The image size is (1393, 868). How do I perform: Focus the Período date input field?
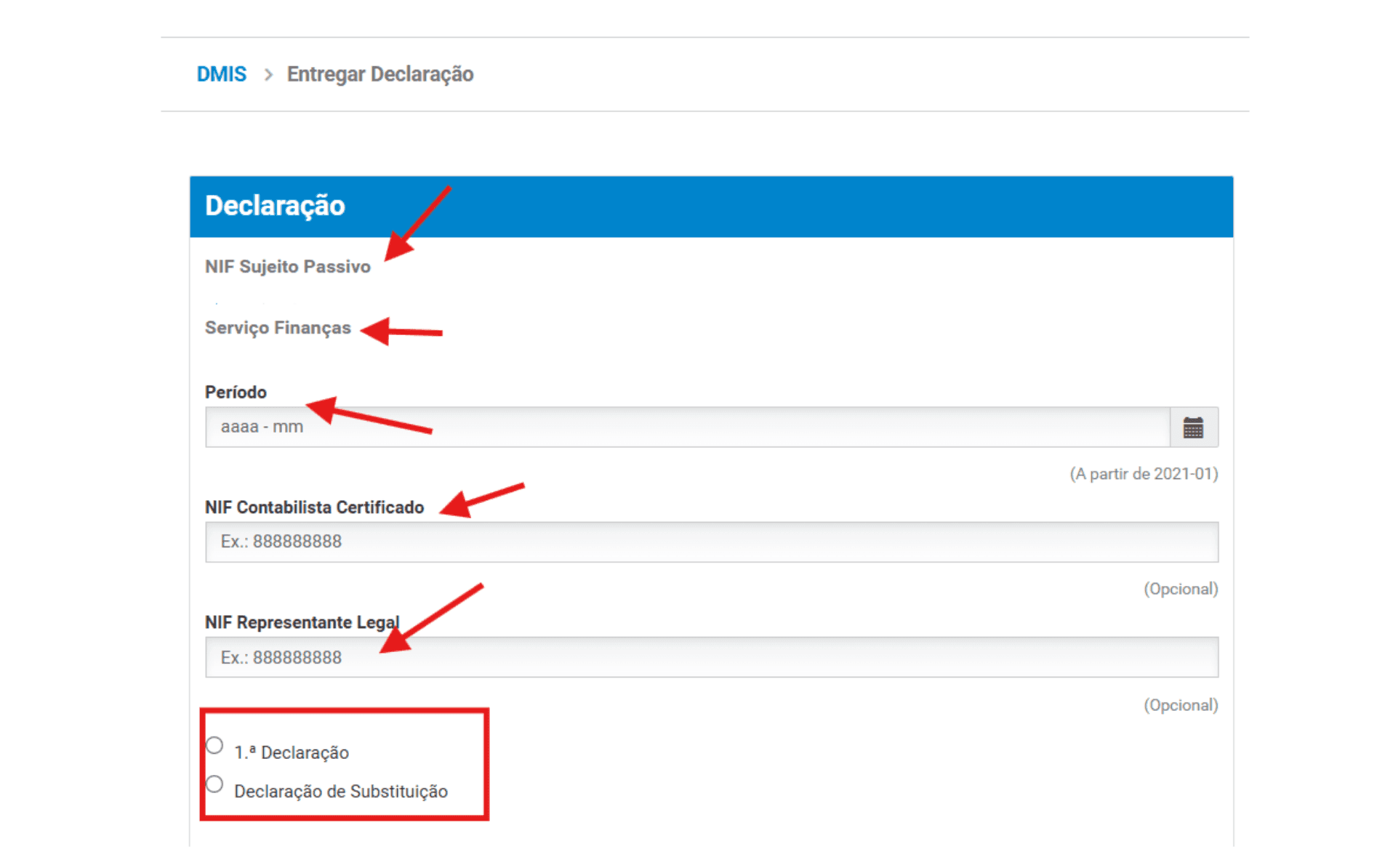pos(686,427)
